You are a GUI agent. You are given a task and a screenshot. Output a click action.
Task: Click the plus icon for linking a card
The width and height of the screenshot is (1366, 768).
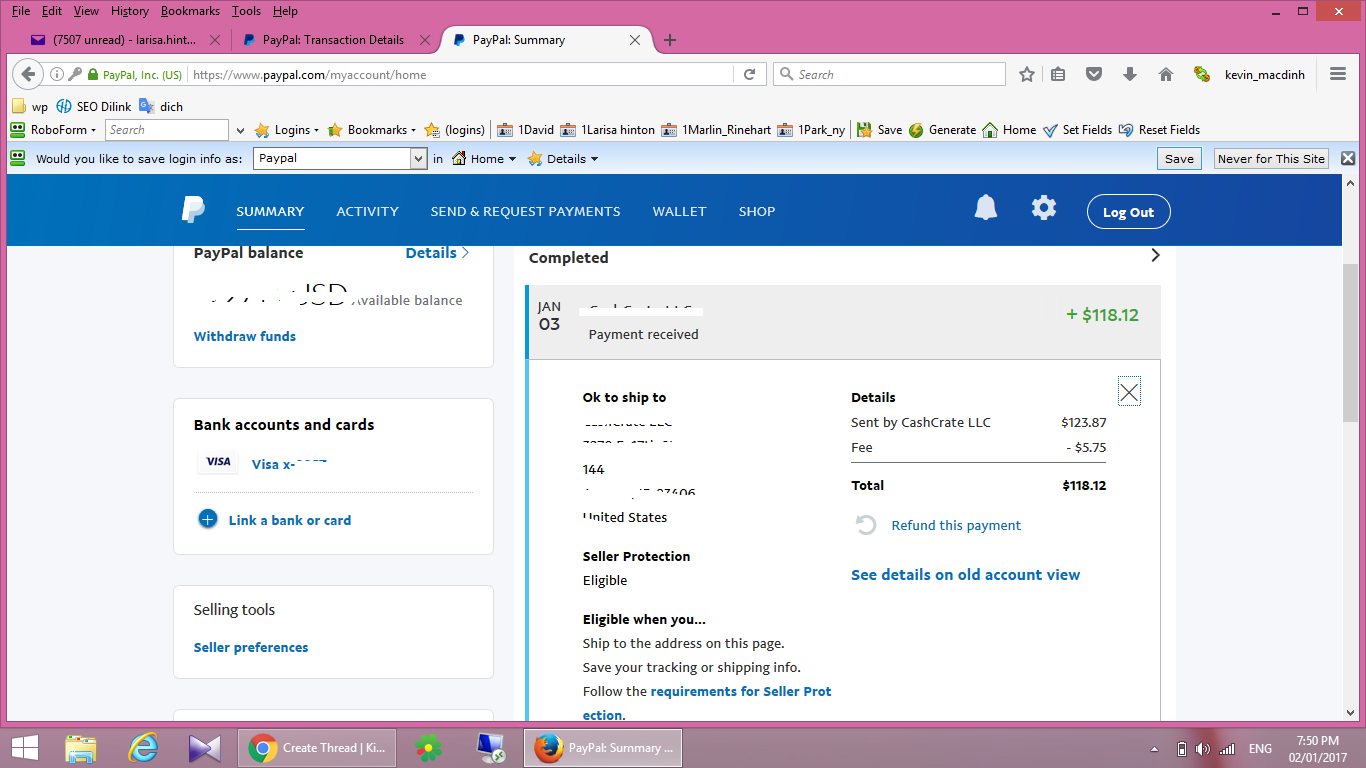click(208, 519)
